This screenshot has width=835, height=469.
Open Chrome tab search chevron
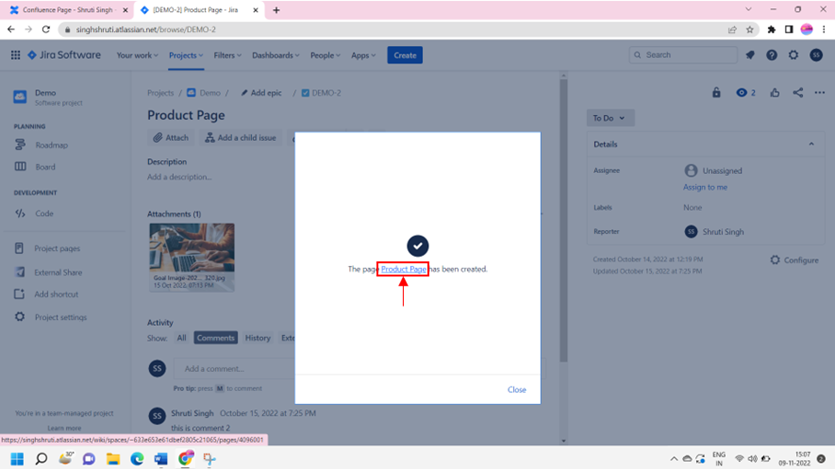tap(748, 10)
